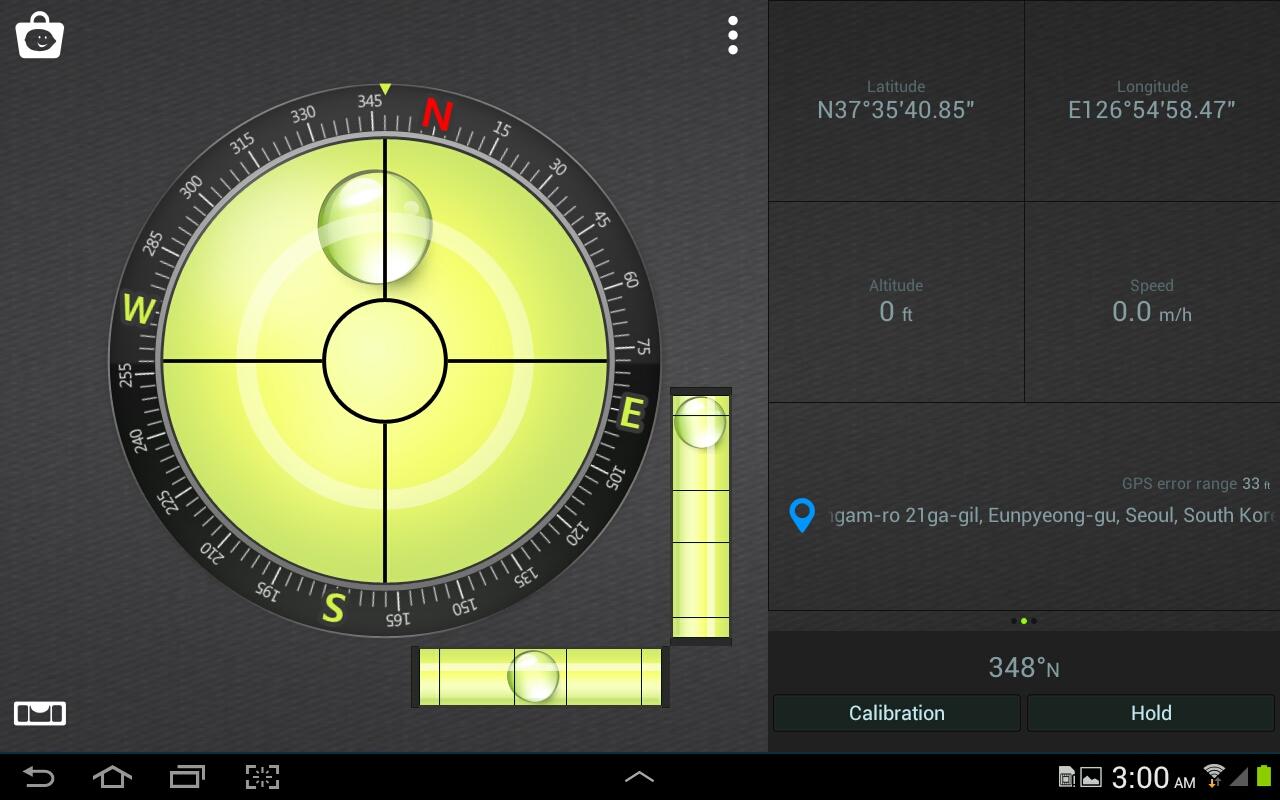Select the Latitude info panel

point(895,100)
